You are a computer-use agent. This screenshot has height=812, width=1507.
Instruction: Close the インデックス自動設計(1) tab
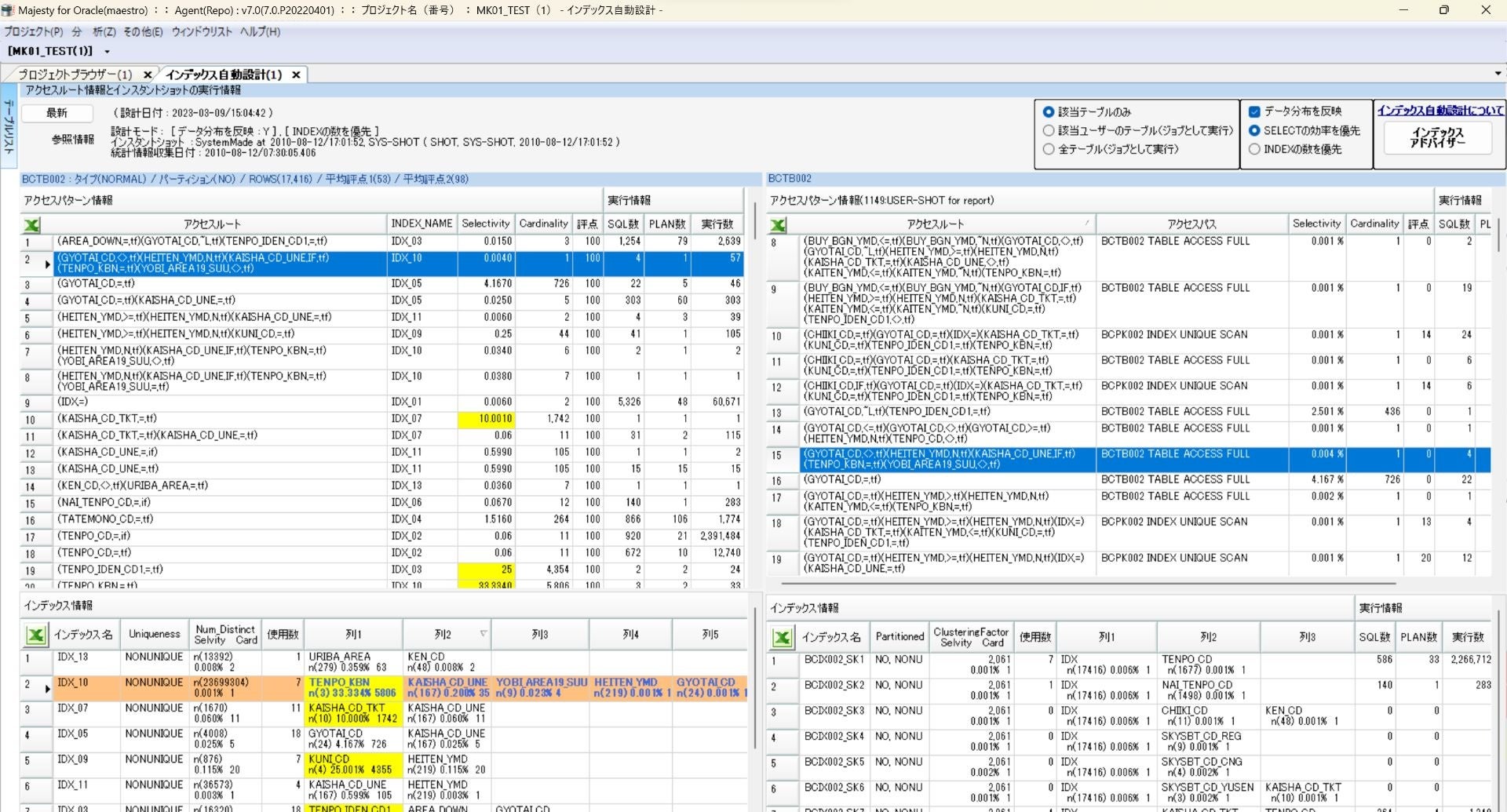pos(296,75)
